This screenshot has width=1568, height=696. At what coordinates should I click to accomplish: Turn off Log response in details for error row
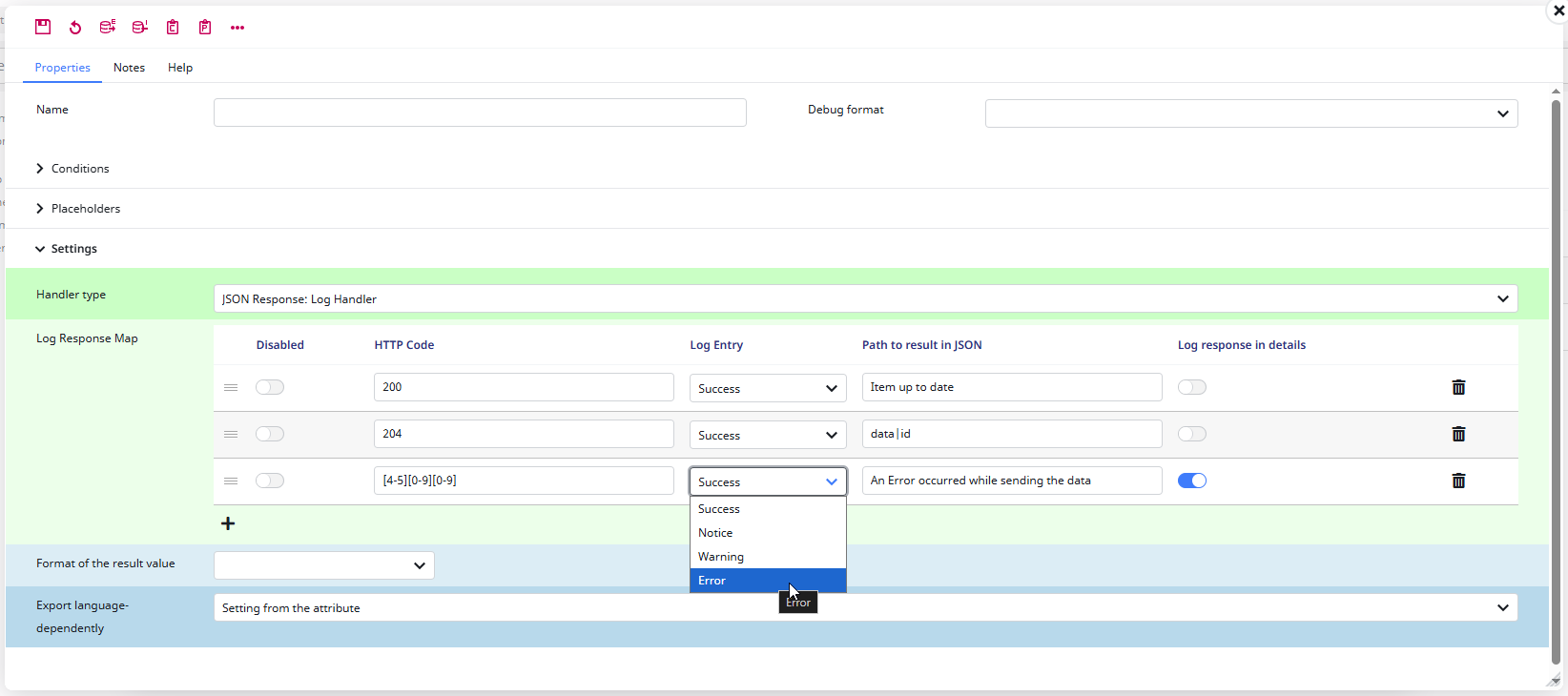(1192, 481)
